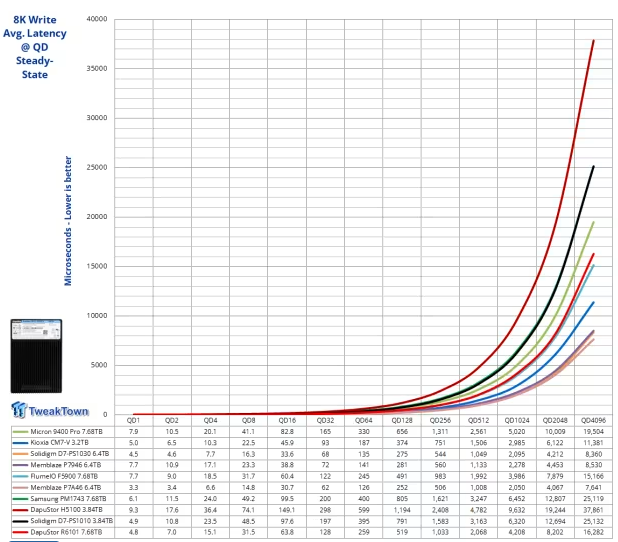Click the value 7.9 for Micron at QD1
This screenshot has height=542, width=618.
click(133, 432)
